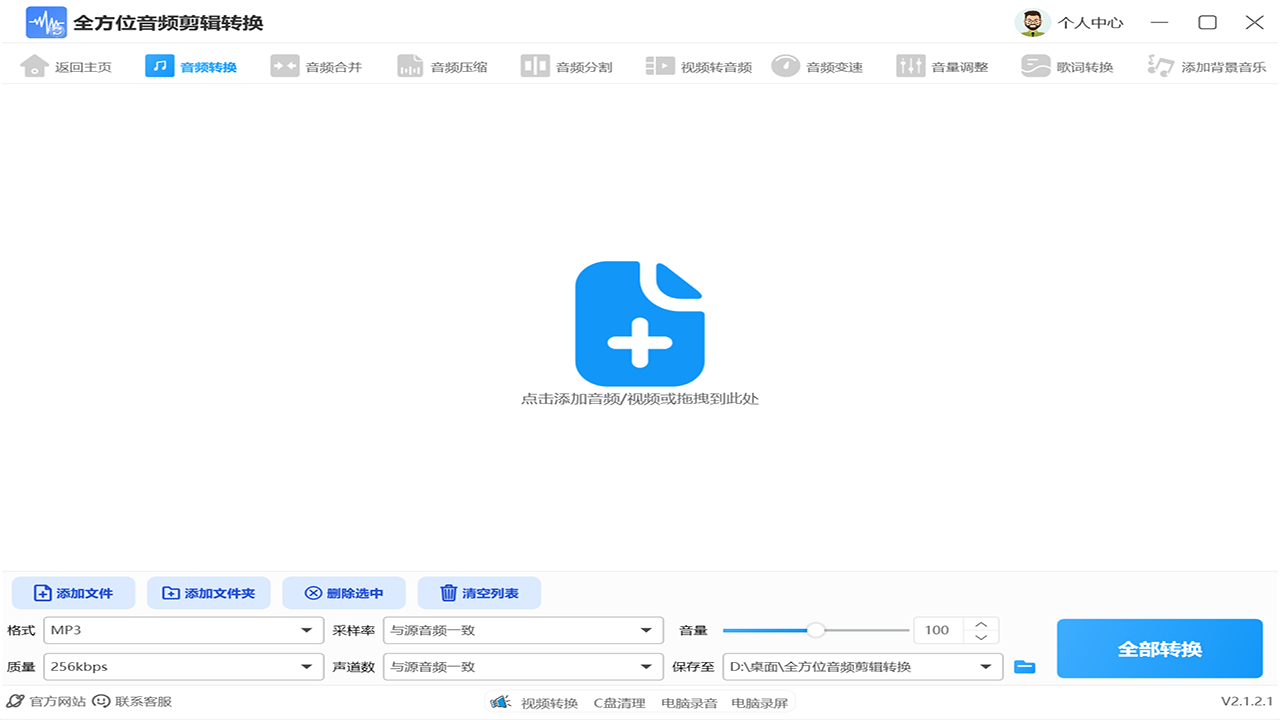Select the 音频压缩 compression tool

[x=442, y=65]
